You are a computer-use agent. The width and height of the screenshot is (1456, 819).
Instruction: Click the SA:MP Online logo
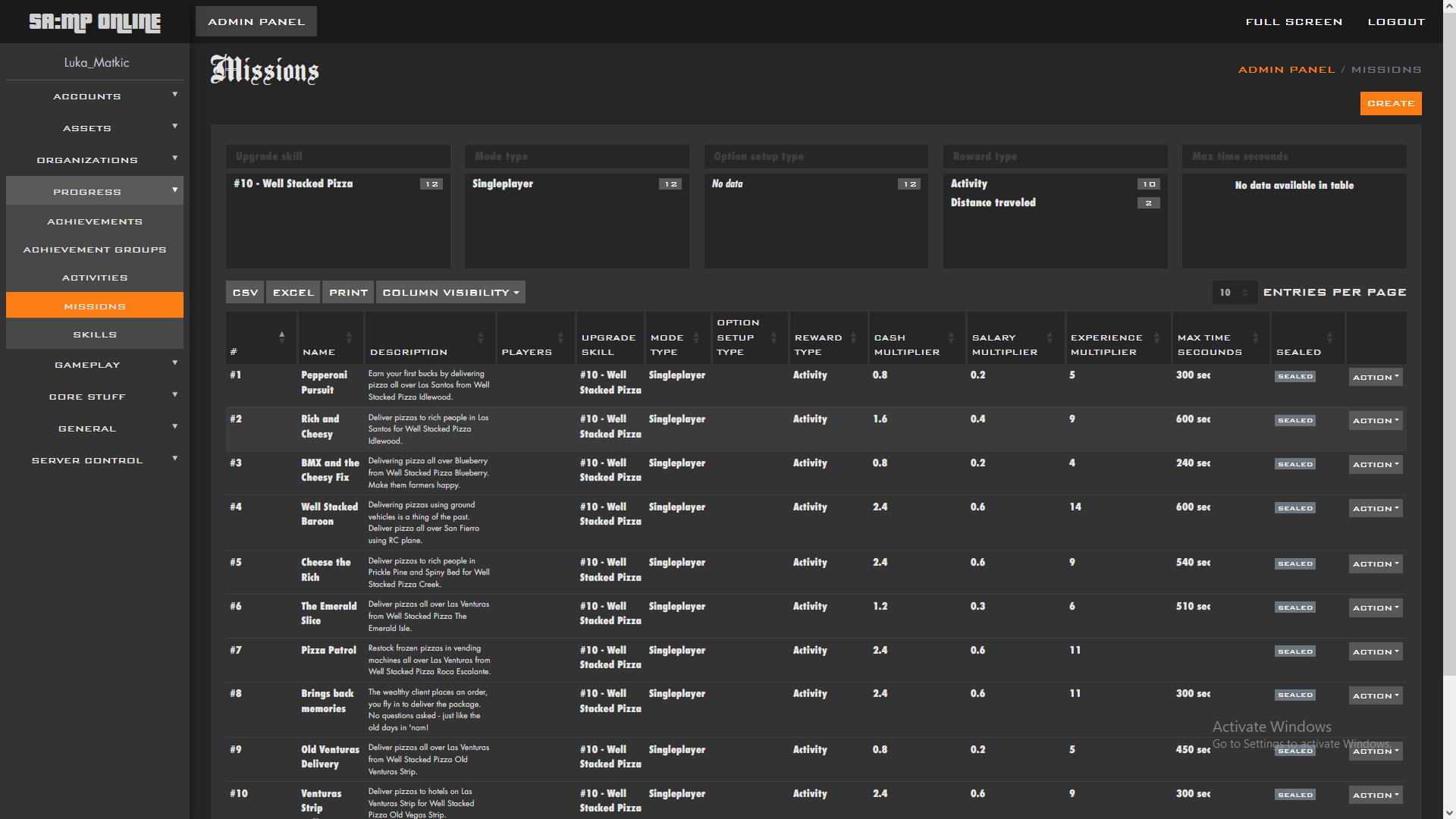pos(95,22)
